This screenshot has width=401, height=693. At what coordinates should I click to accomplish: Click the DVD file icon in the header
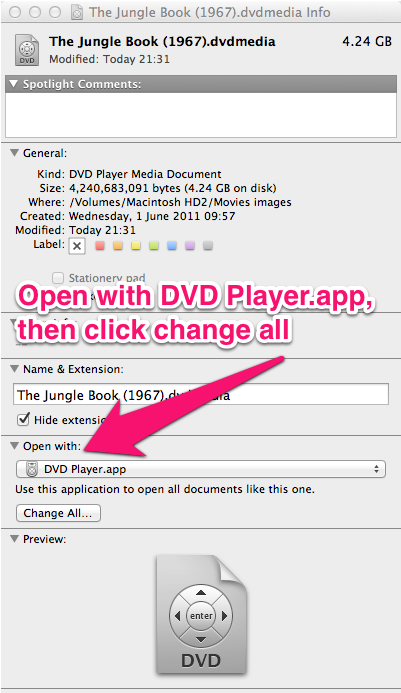(x=27, y=50)
